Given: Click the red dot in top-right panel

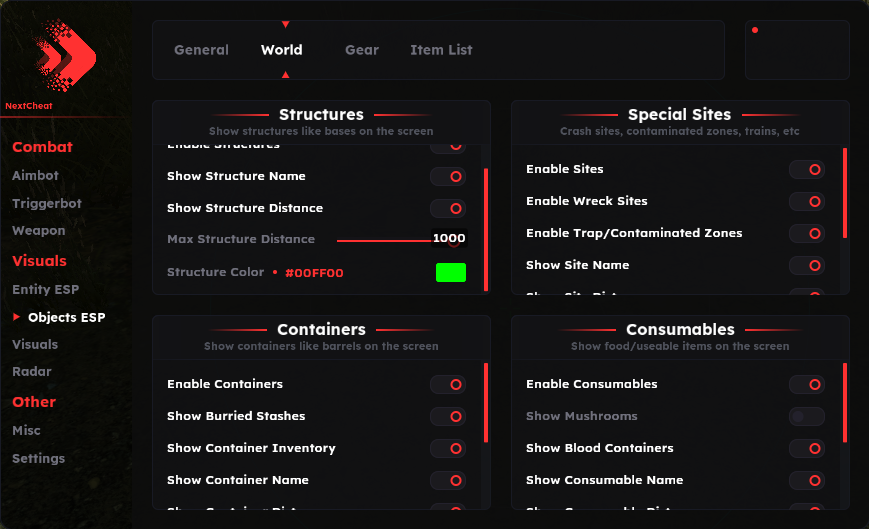Looking at the screenshot, I should [x=754, y=30].
